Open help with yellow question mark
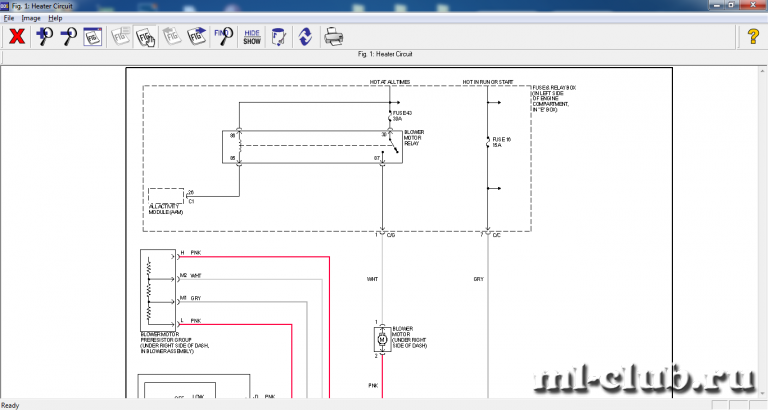Image resolution: width=768 pixels, height=410 pixels. (x=753, y=37)
